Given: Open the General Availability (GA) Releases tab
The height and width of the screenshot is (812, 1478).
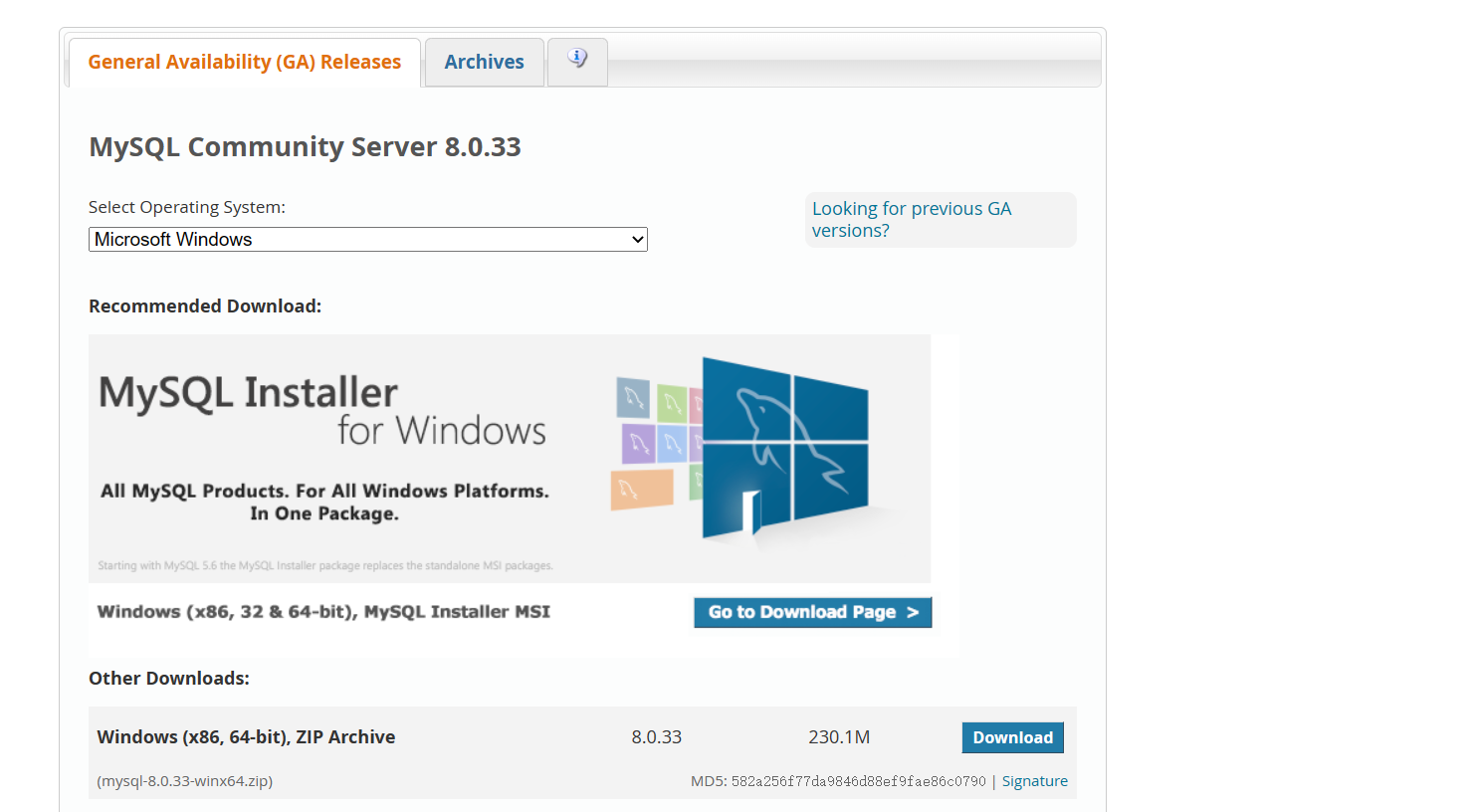Looking at the screenshot, I should coord(245,62).
